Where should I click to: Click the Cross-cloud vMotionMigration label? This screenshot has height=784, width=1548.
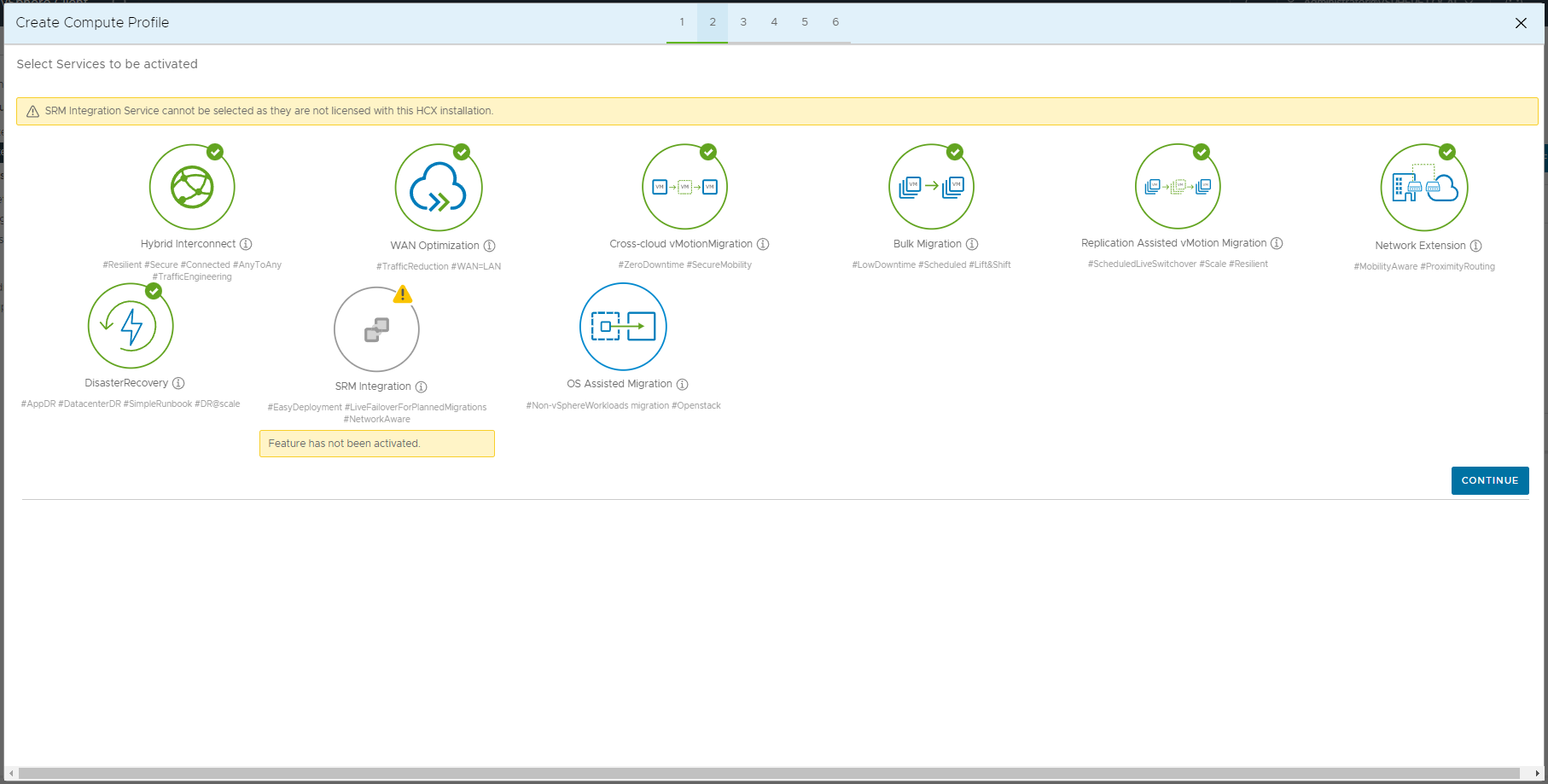(681, 244)
